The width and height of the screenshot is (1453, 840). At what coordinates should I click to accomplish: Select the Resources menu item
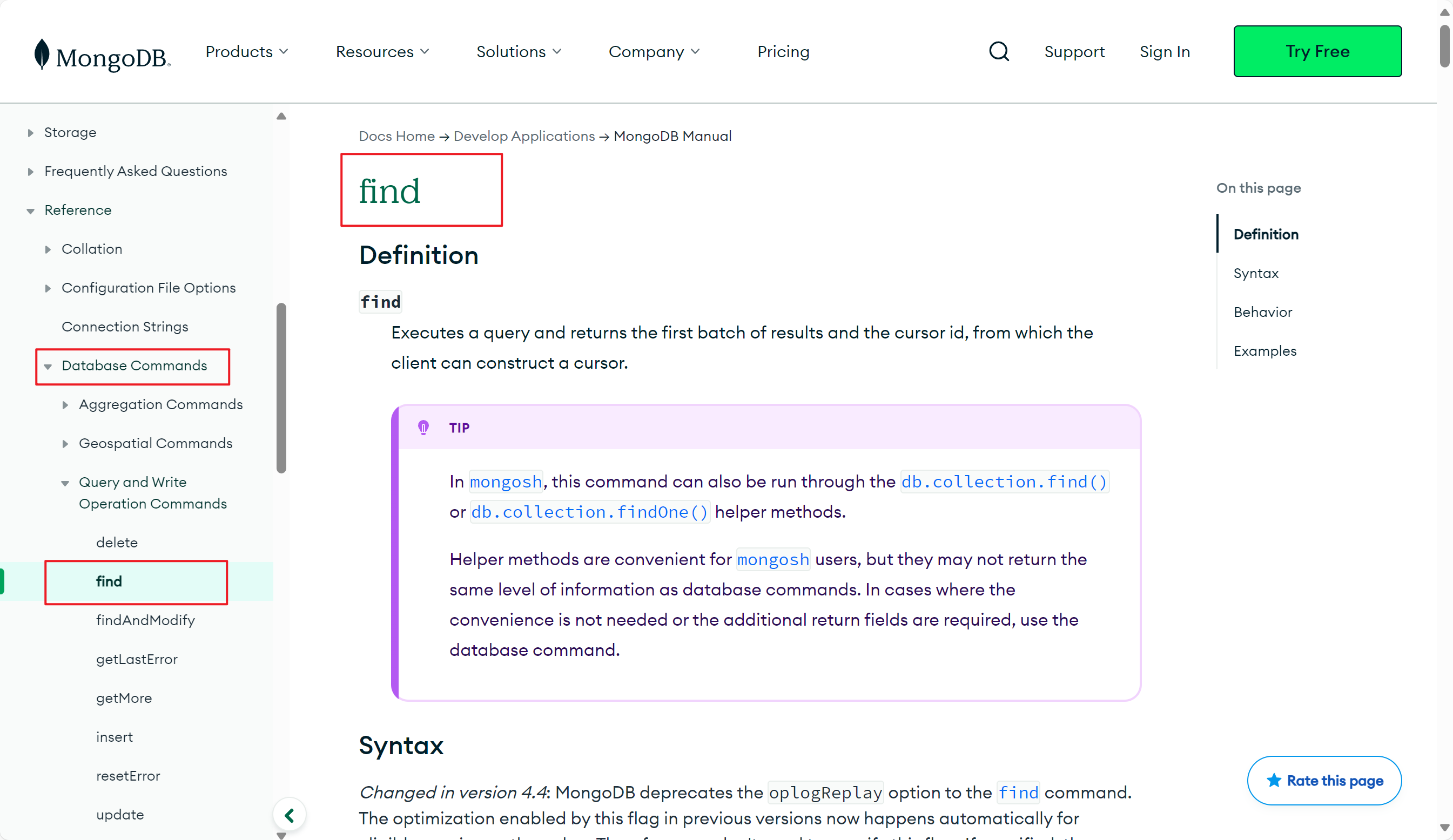(x=383, y=51)
